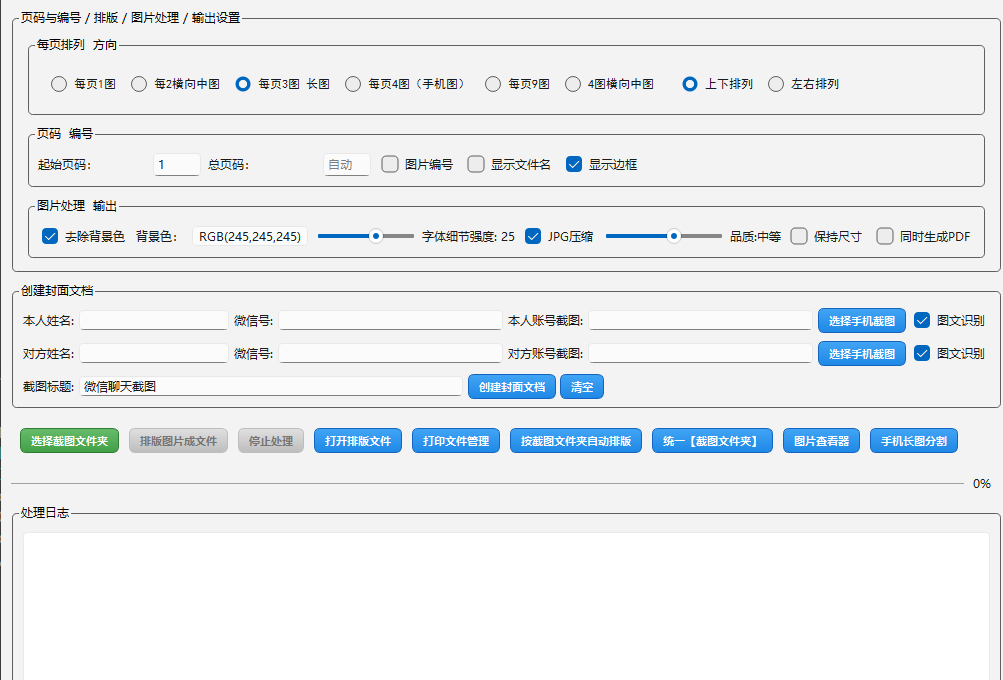Open 打开排版文件
Image resolution: width=1003 pixels, height=680 pixels.
358,441
